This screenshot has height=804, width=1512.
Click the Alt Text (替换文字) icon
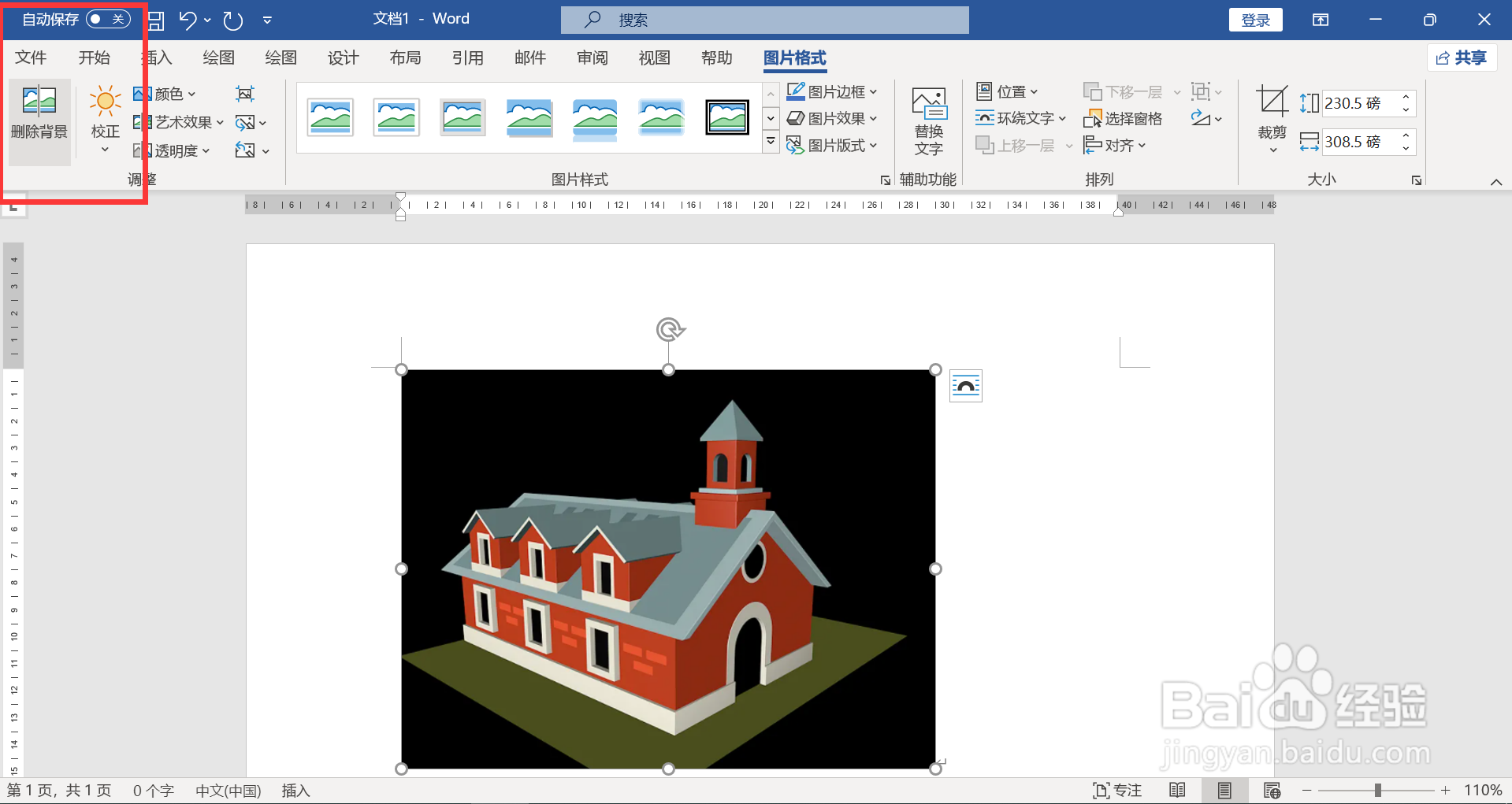coord(929,121)
